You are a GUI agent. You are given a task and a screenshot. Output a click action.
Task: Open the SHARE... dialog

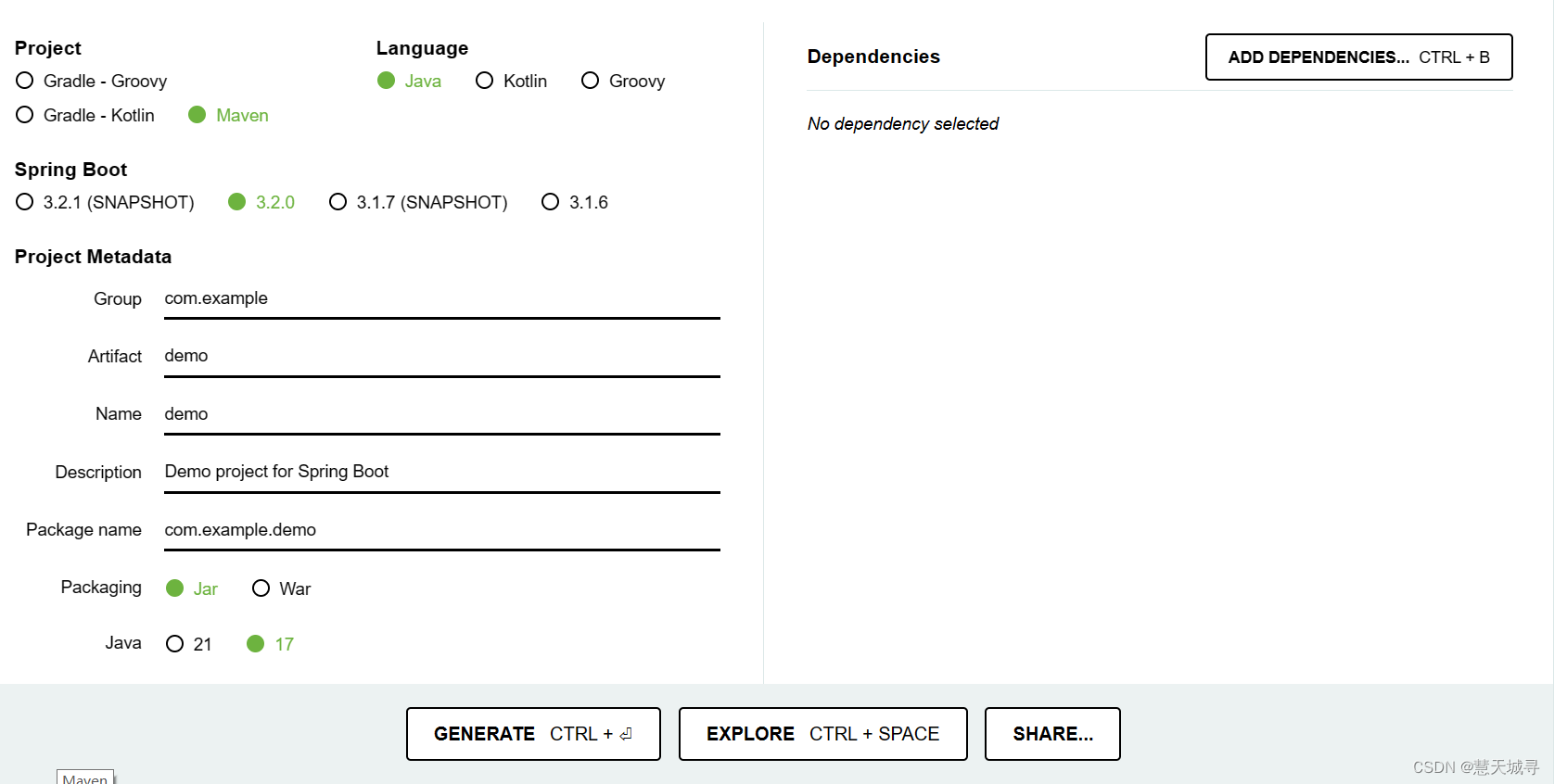tap(1052, 734)
